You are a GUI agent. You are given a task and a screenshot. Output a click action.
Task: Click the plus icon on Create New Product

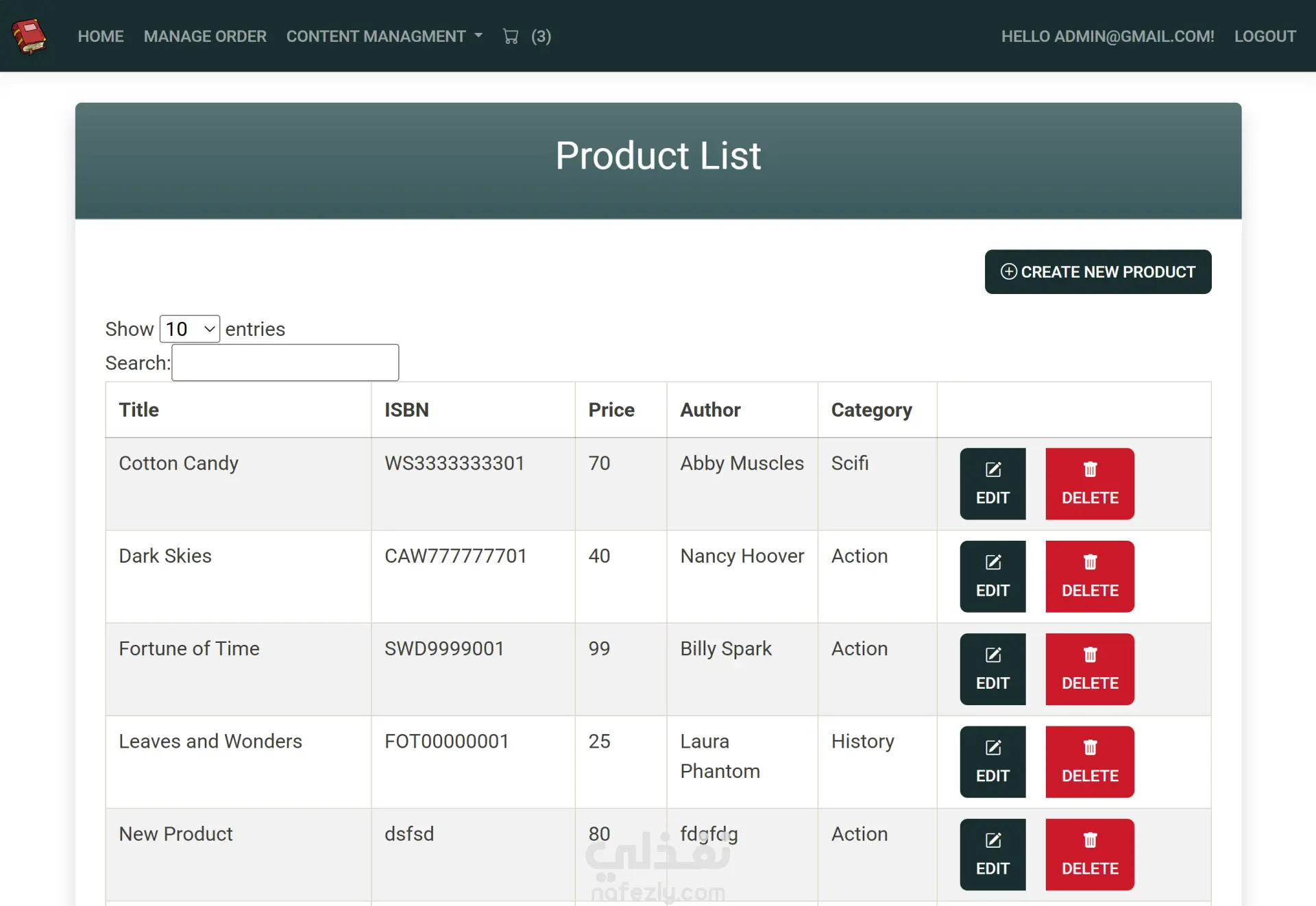[x=1008, y=271]
